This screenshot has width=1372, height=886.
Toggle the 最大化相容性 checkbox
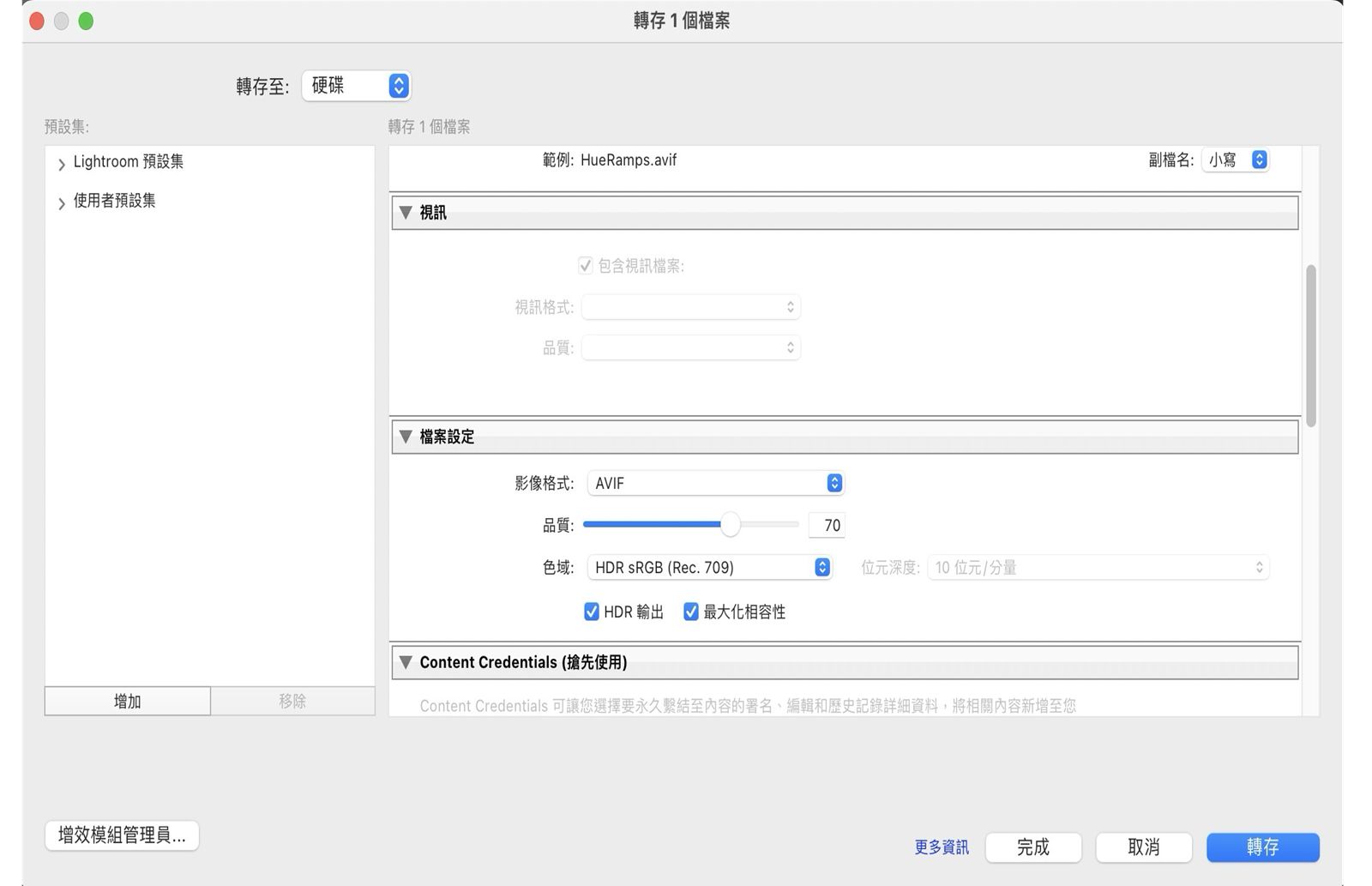[x=691, y=612]
